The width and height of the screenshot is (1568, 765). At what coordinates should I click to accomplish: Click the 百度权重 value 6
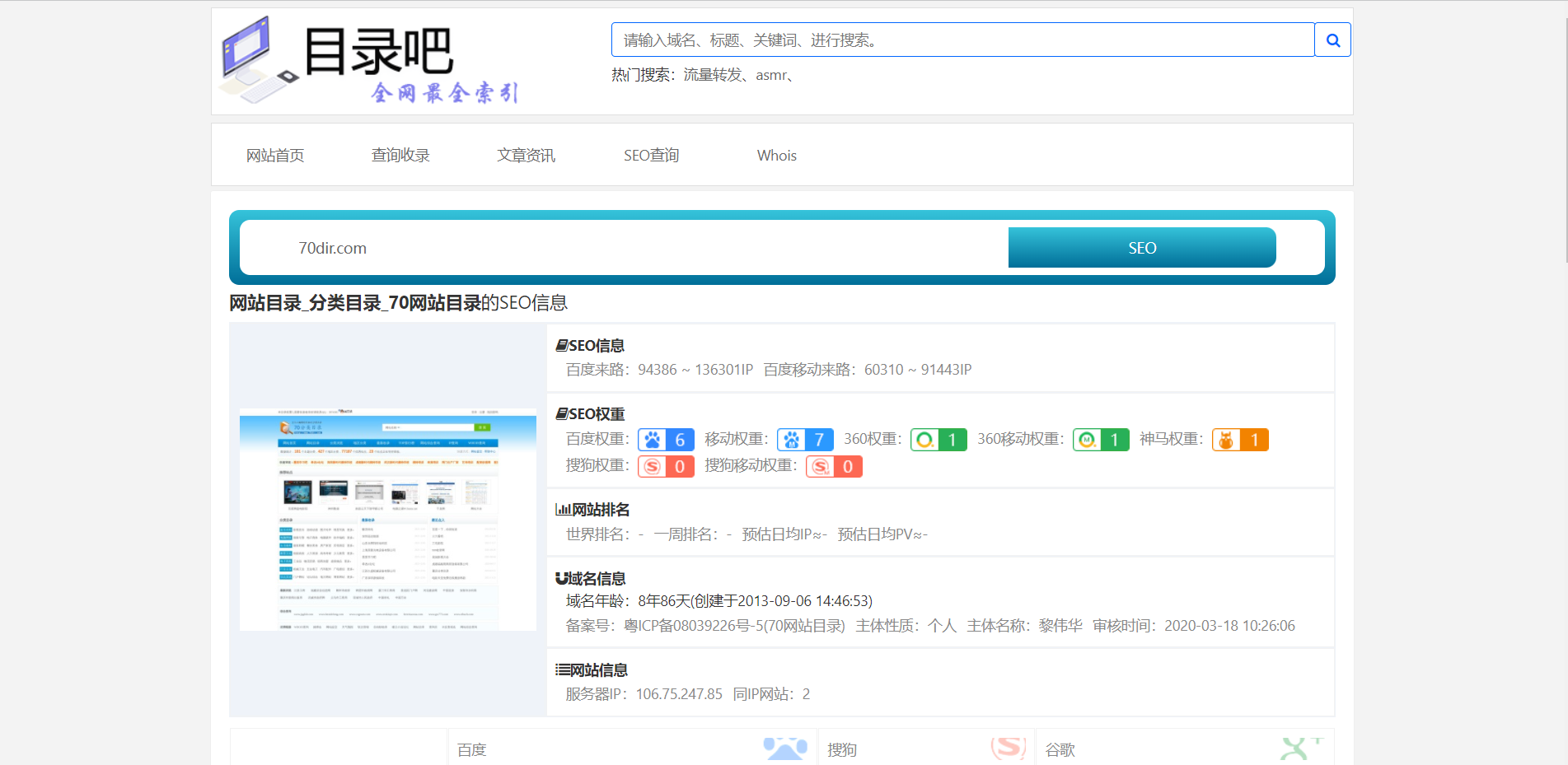click(x=680, y=440)
